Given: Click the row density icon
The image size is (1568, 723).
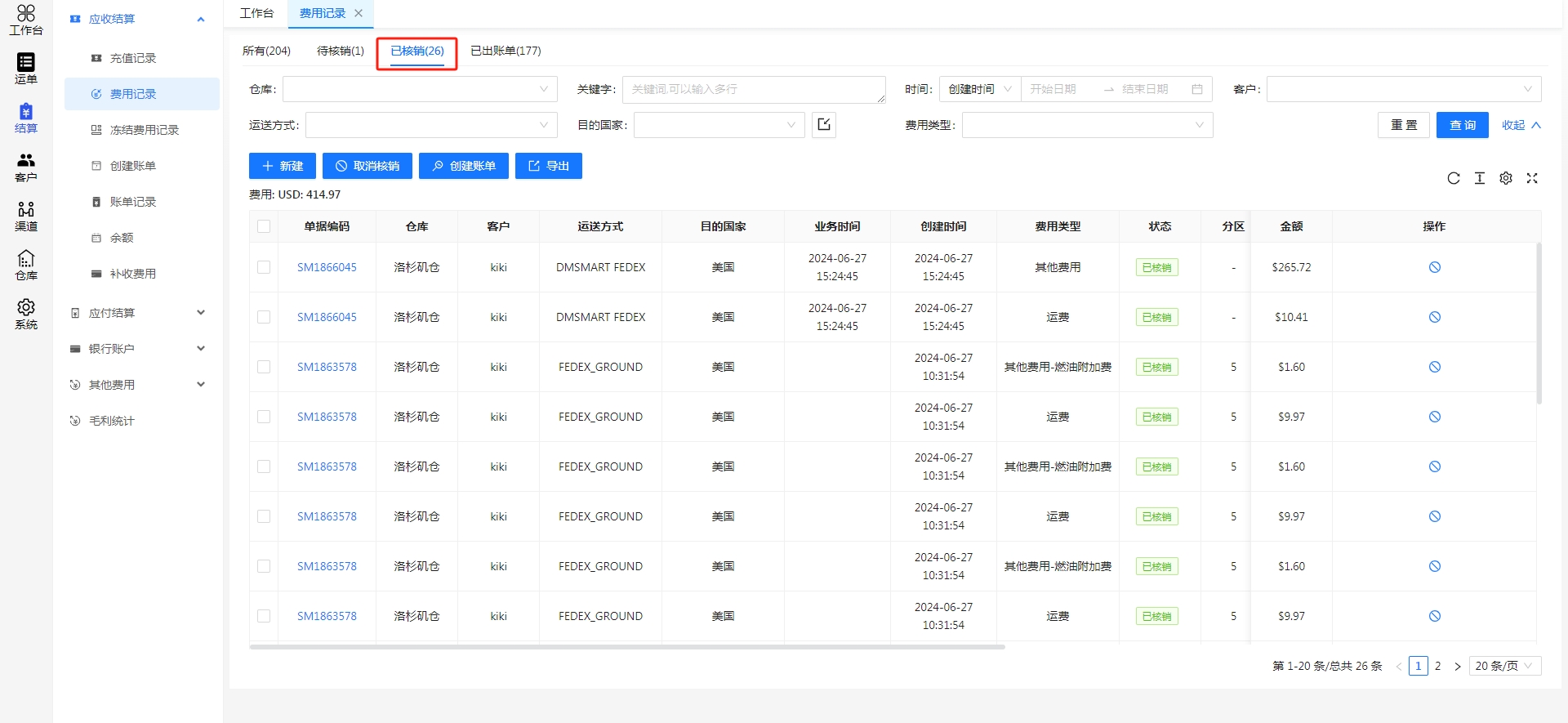Looking at the screenshot, I should coord(1480,178).
